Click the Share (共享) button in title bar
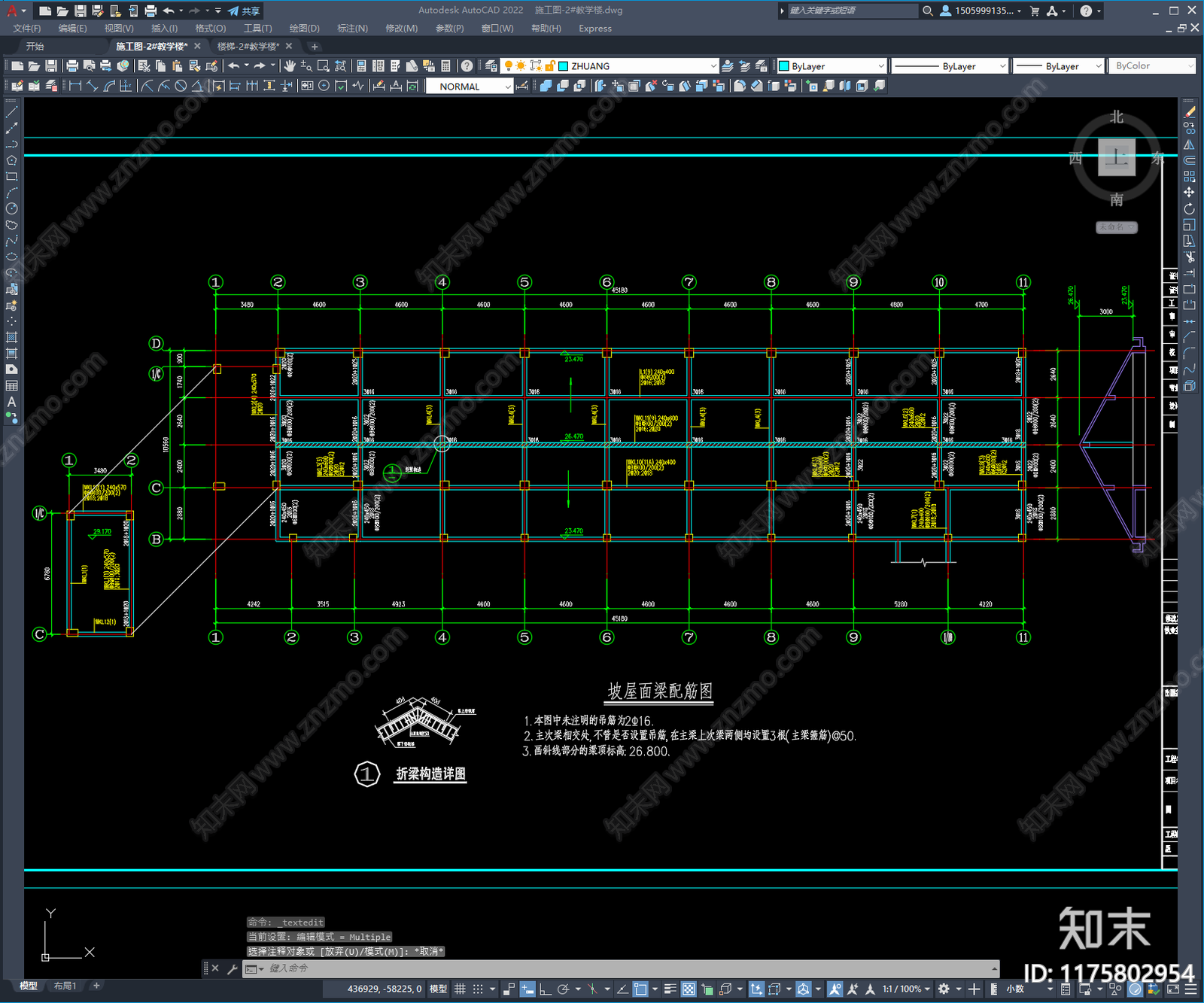Viewport: 1204px width, 1003px height. pos(244,11)
